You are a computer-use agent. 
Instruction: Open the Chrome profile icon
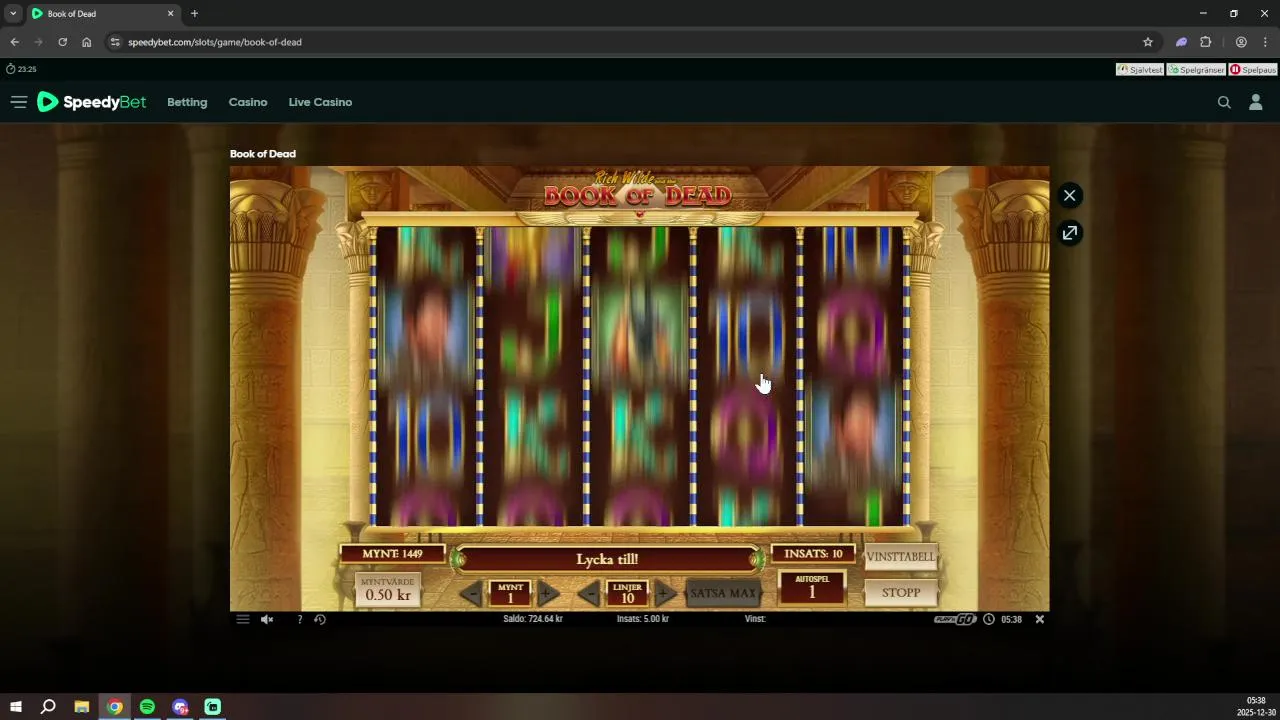pyautogui.click(x=1241, y=42)
